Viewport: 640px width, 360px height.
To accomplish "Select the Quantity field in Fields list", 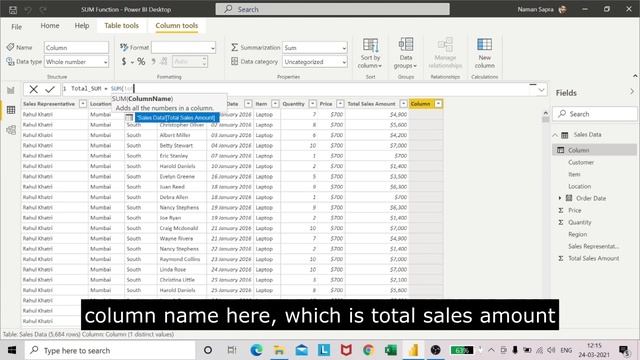I will (x=580, y=222).
